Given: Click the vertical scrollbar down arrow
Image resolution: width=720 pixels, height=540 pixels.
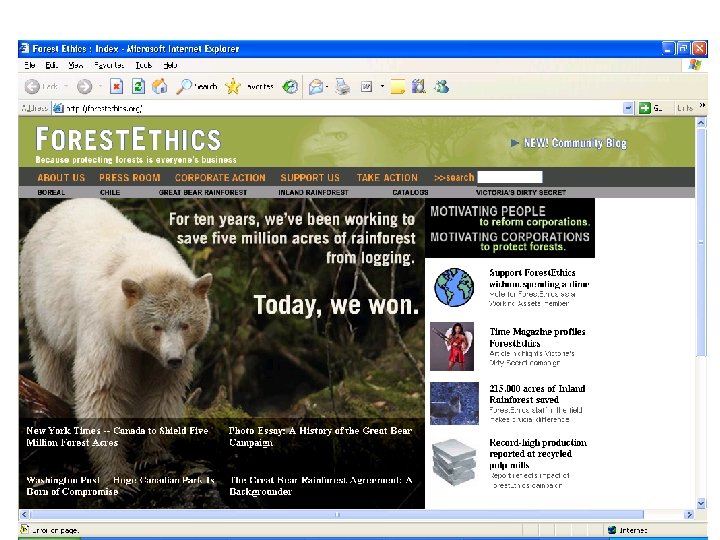Looking at the screenshot, I should coord(701,503).
